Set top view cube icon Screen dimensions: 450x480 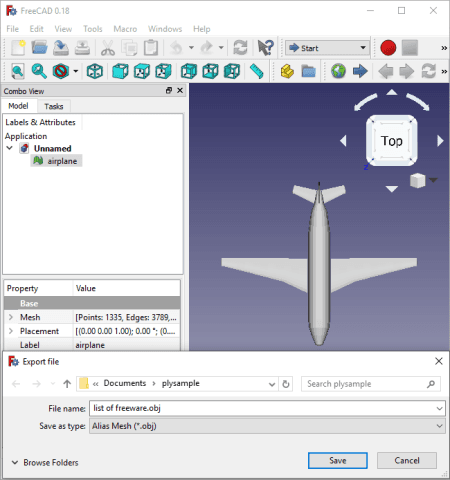[x=142, y=71]
